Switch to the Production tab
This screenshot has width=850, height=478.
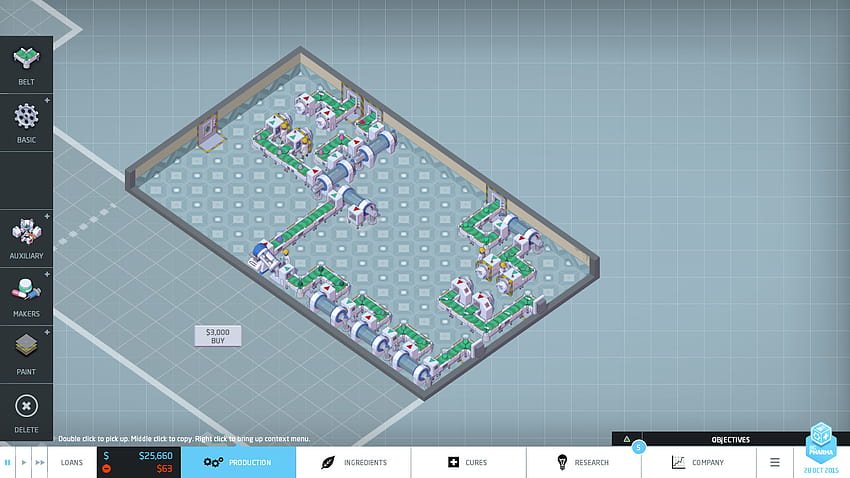click(239, 462)
